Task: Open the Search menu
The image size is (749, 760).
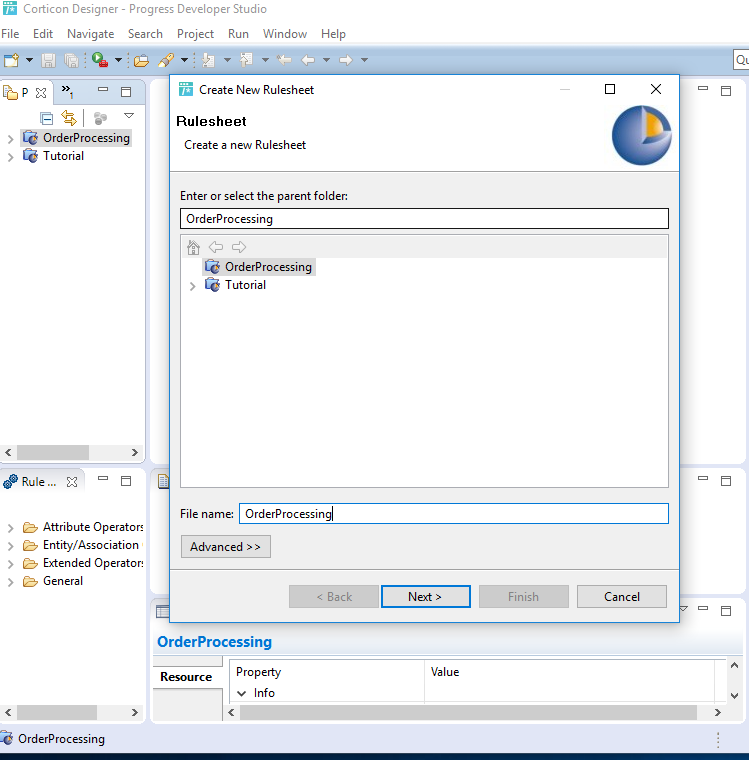Action: click(145, 34)
